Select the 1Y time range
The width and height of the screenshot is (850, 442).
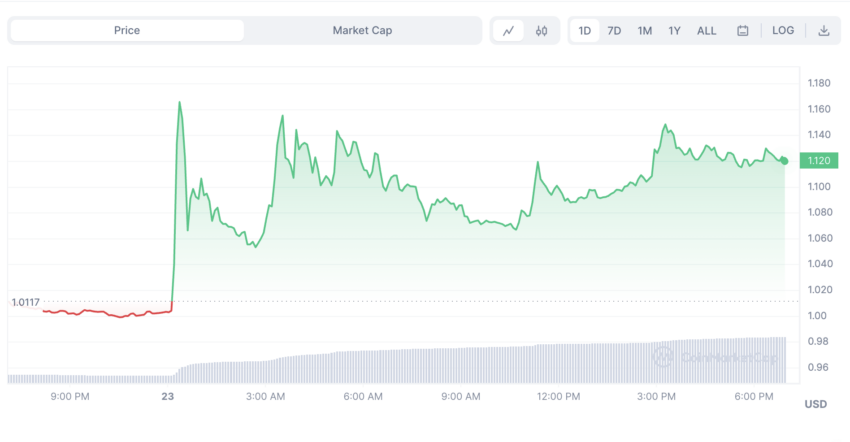(674, 31)
